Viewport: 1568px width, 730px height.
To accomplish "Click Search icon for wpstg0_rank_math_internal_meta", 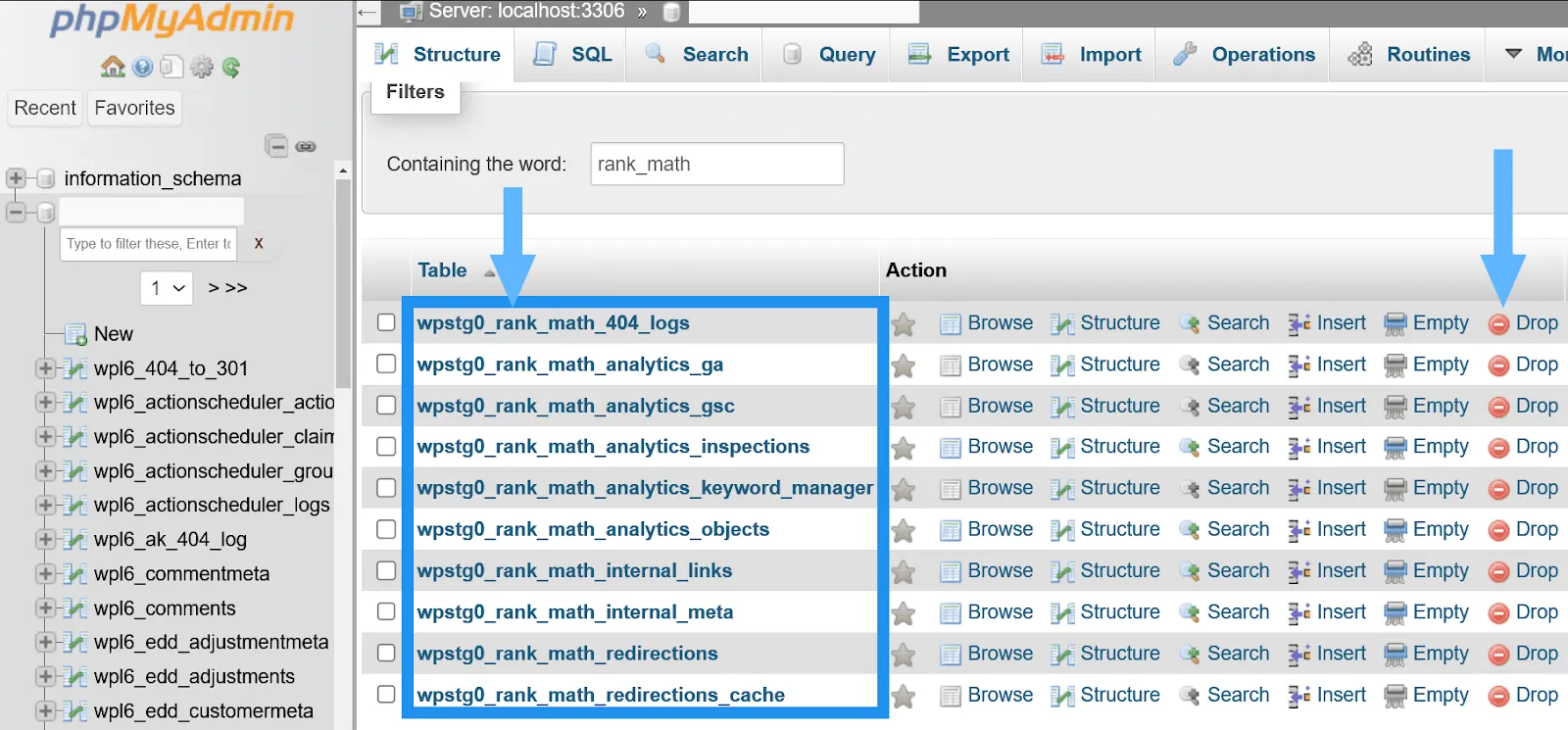I will coord(1190,613).
